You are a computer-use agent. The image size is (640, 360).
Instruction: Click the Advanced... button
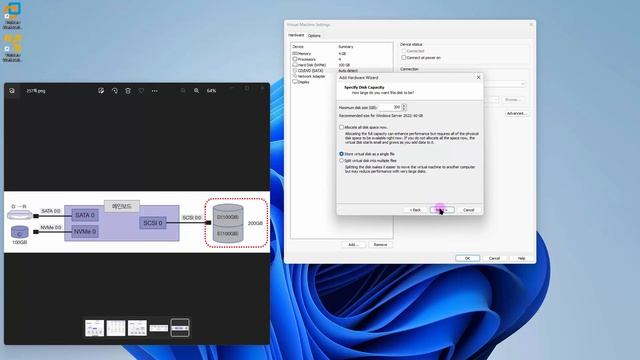pyautogui.click(x=516, y=113)
